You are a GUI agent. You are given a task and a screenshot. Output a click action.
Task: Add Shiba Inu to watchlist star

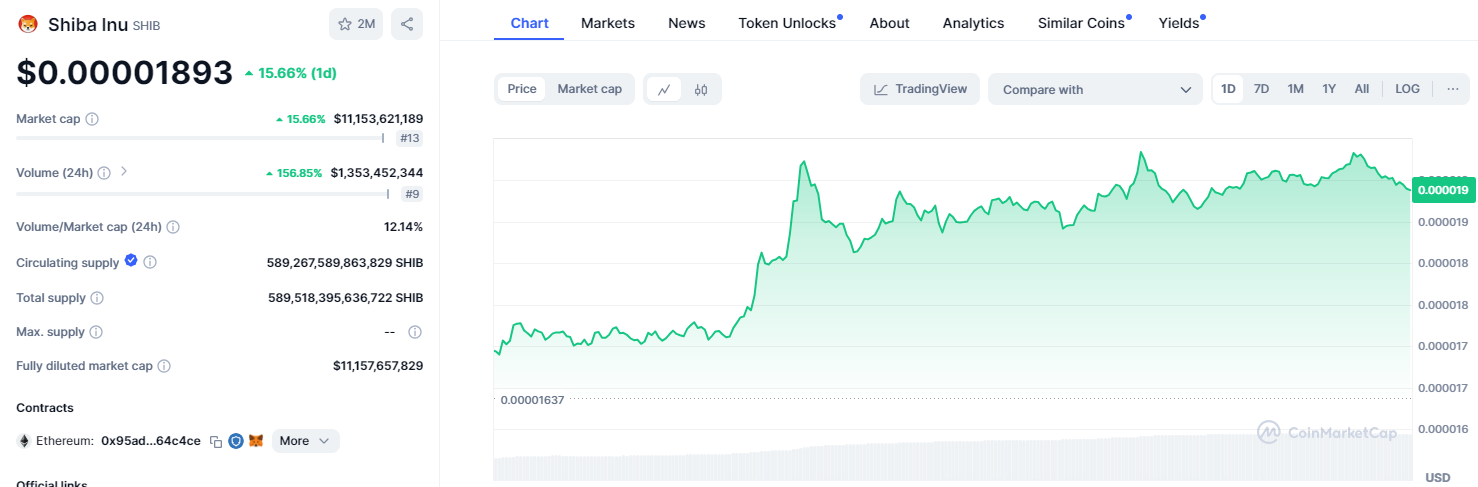(356, 24)
